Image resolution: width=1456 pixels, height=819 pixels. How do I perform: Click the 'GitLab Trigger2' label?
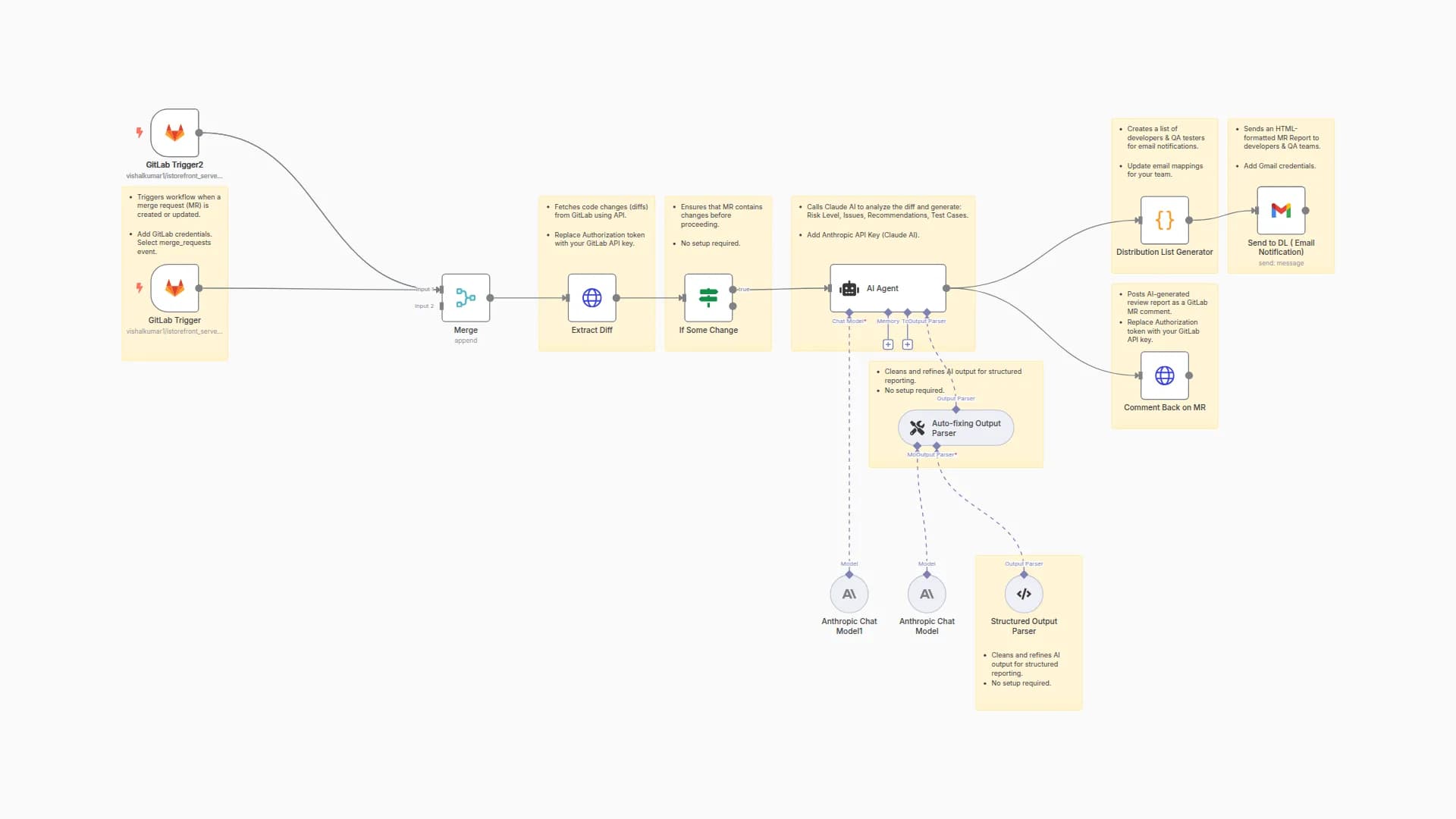pos(174,165)
